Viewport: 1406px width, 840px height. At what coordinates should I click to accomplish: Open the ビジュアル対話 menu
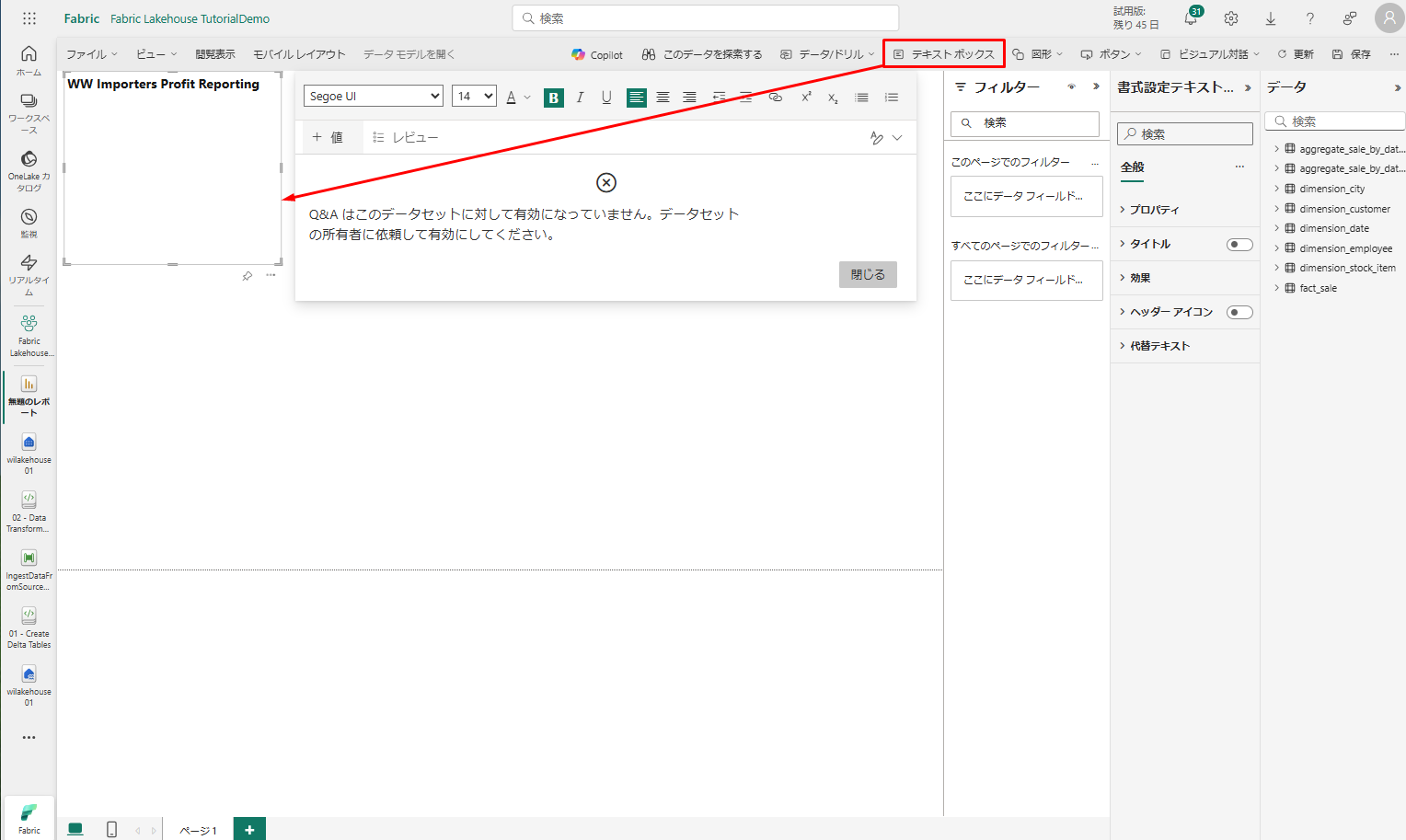[x=1209, y=54]
